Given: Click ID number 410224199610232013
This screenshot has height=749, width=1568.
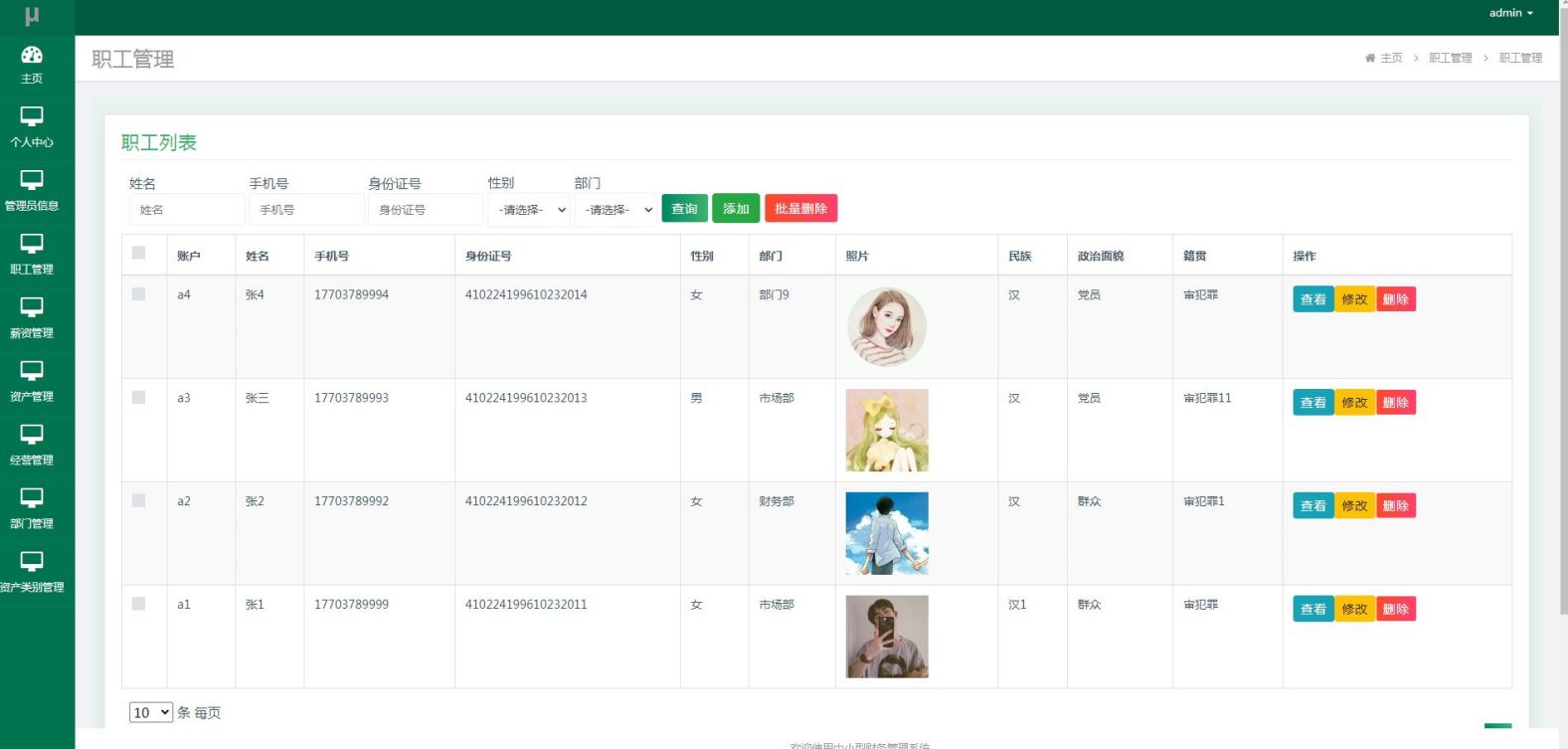Looking at the screenshot, I should point(526,398).
